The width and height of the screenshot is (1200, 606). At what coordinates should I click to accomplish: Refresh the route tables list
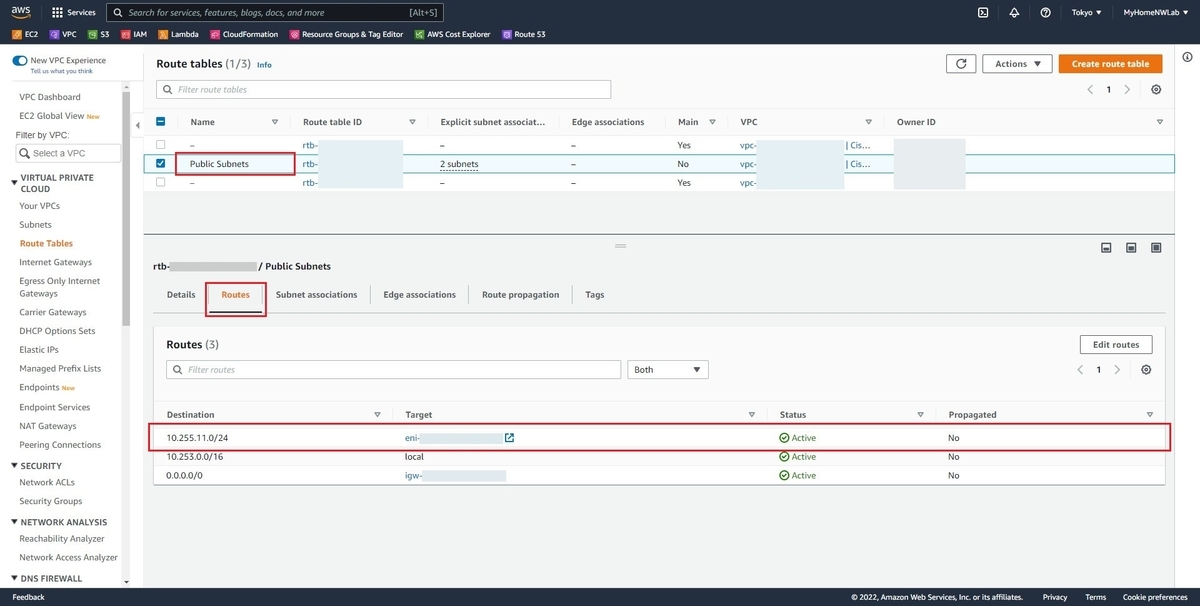[x=961, y=64]
